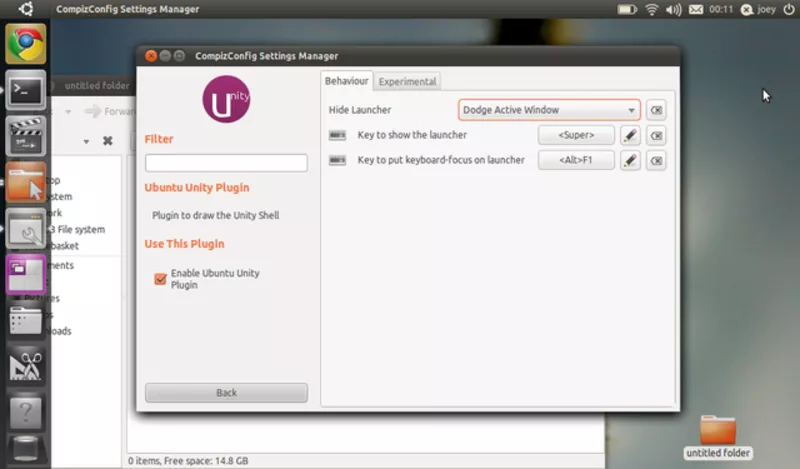Open the messaging envelope indicator
The width and height of the screenshot is (800, 469).
tap(696, 9)
